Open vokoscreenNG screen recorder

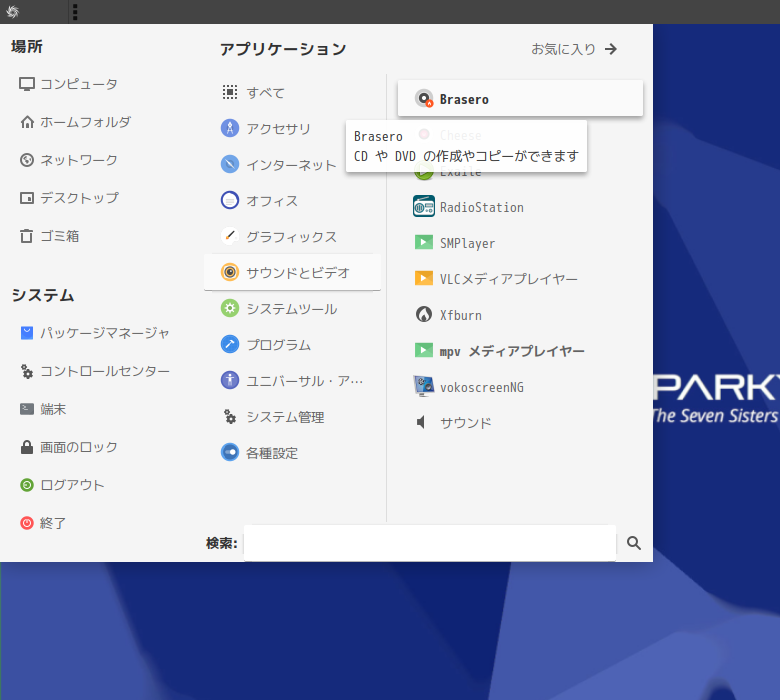pos(520,387)
